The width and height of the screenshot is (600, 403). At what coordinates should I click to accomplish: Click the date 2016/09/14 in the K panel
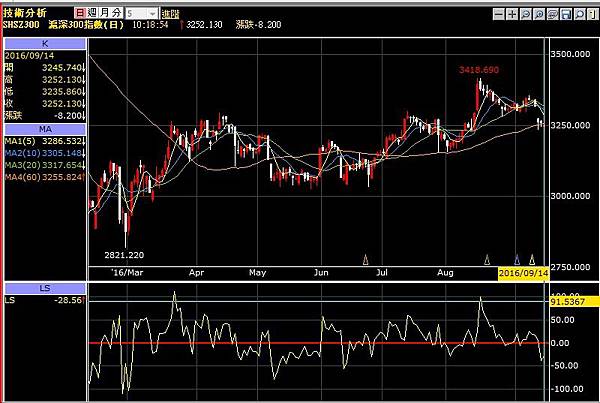[x=29, y=56]
